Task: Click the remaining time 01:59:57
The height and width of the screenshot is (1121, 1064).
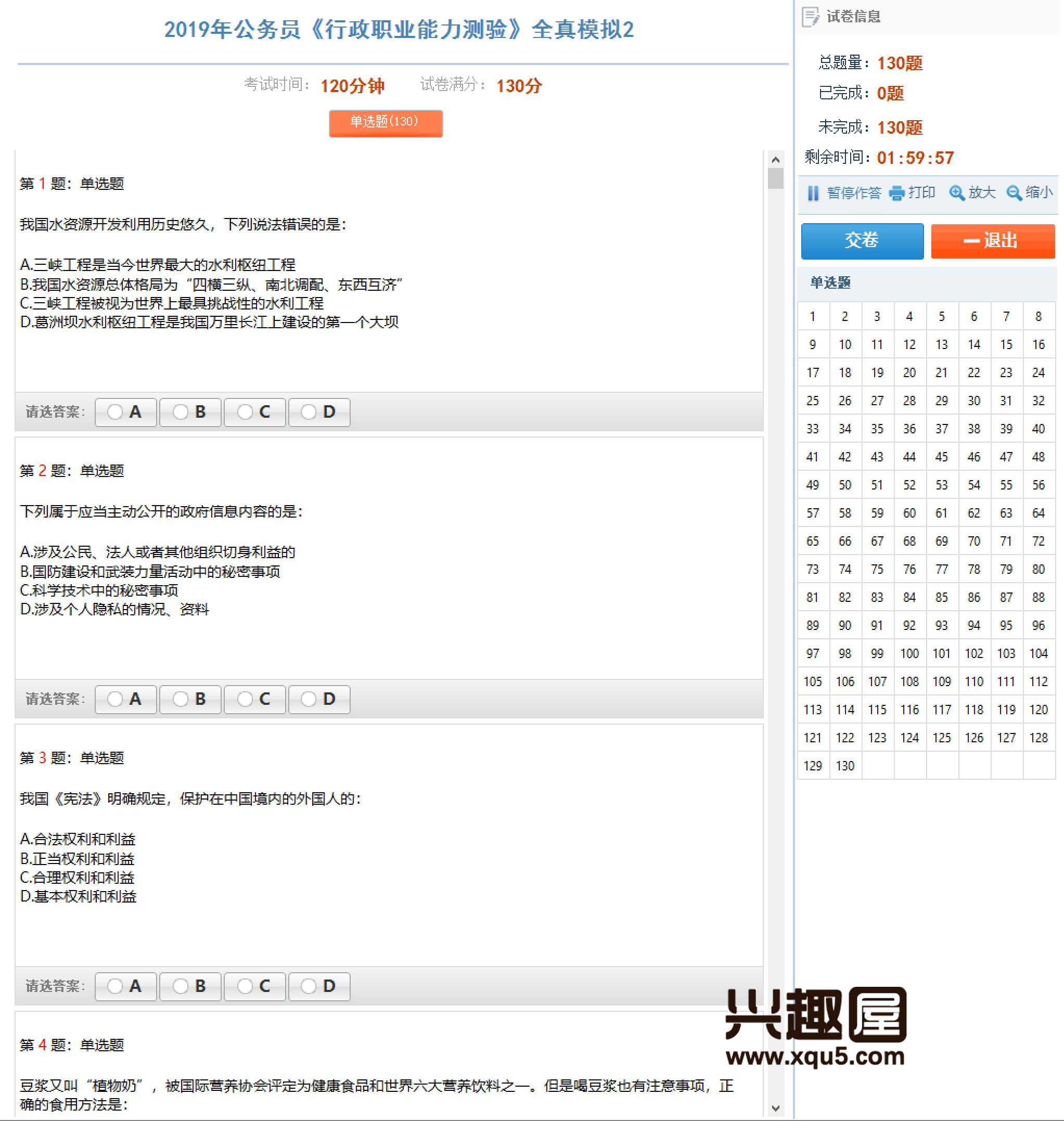Action: tap(915, 158)
